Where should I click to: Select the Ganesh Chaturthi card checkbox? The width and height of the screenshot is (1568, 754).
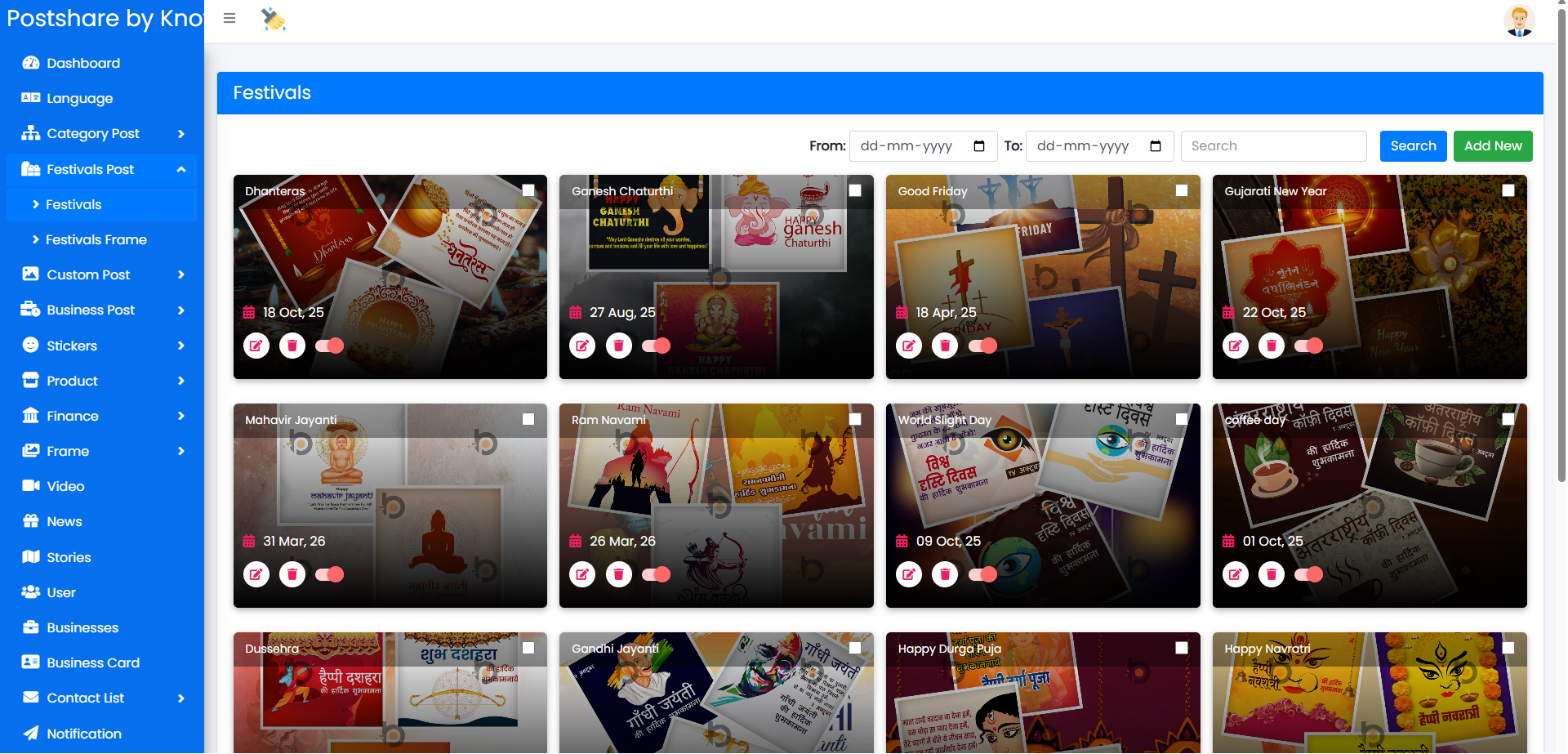(855, 190)
